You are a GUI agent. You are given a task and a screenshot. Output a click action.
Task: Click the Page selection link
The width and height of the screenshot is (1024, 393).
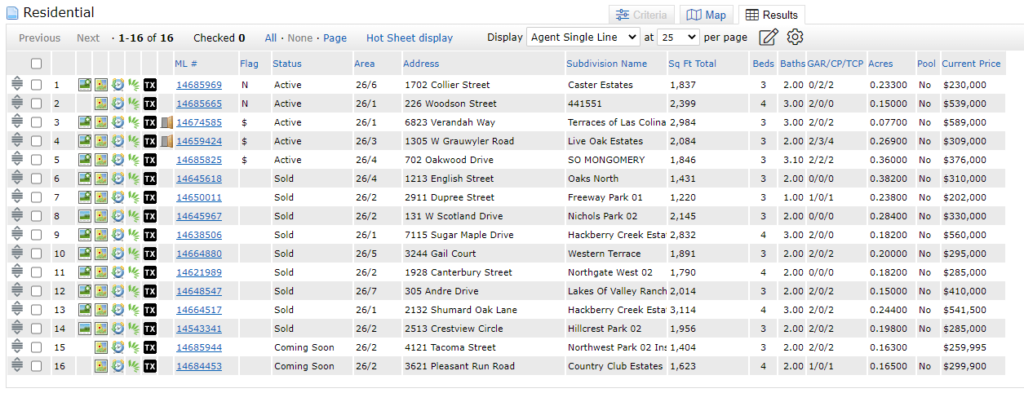(335, 38)
